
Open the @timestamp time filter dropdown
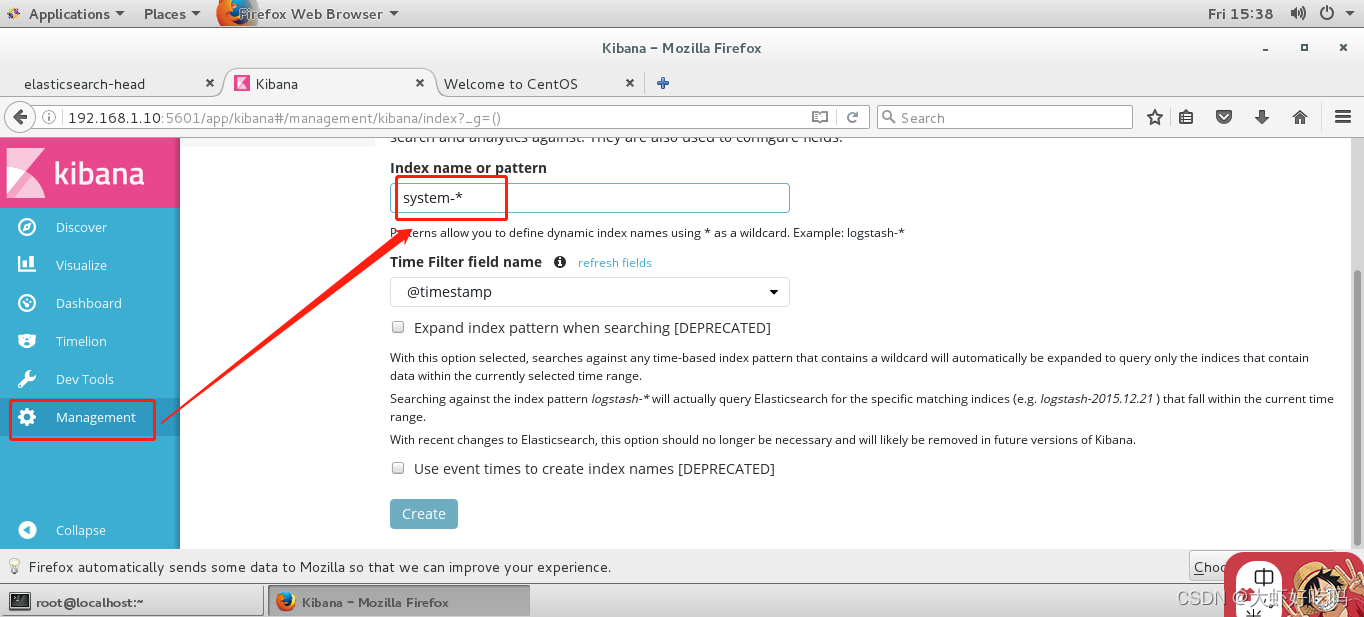pos(589,292)
